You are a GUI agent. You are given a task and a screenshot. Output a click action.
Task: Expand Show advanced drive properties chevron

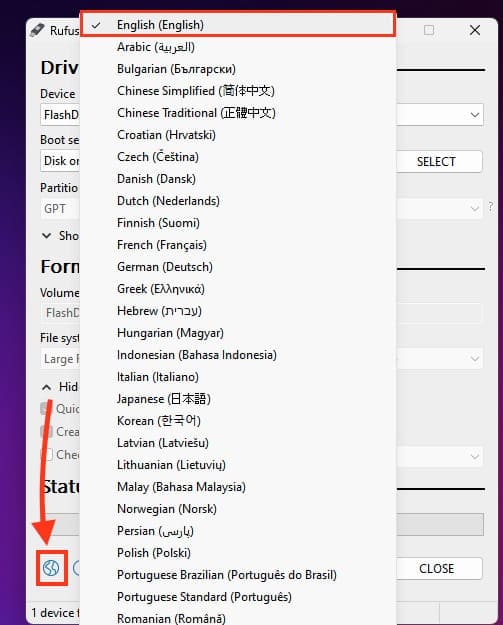pos(47,236)
